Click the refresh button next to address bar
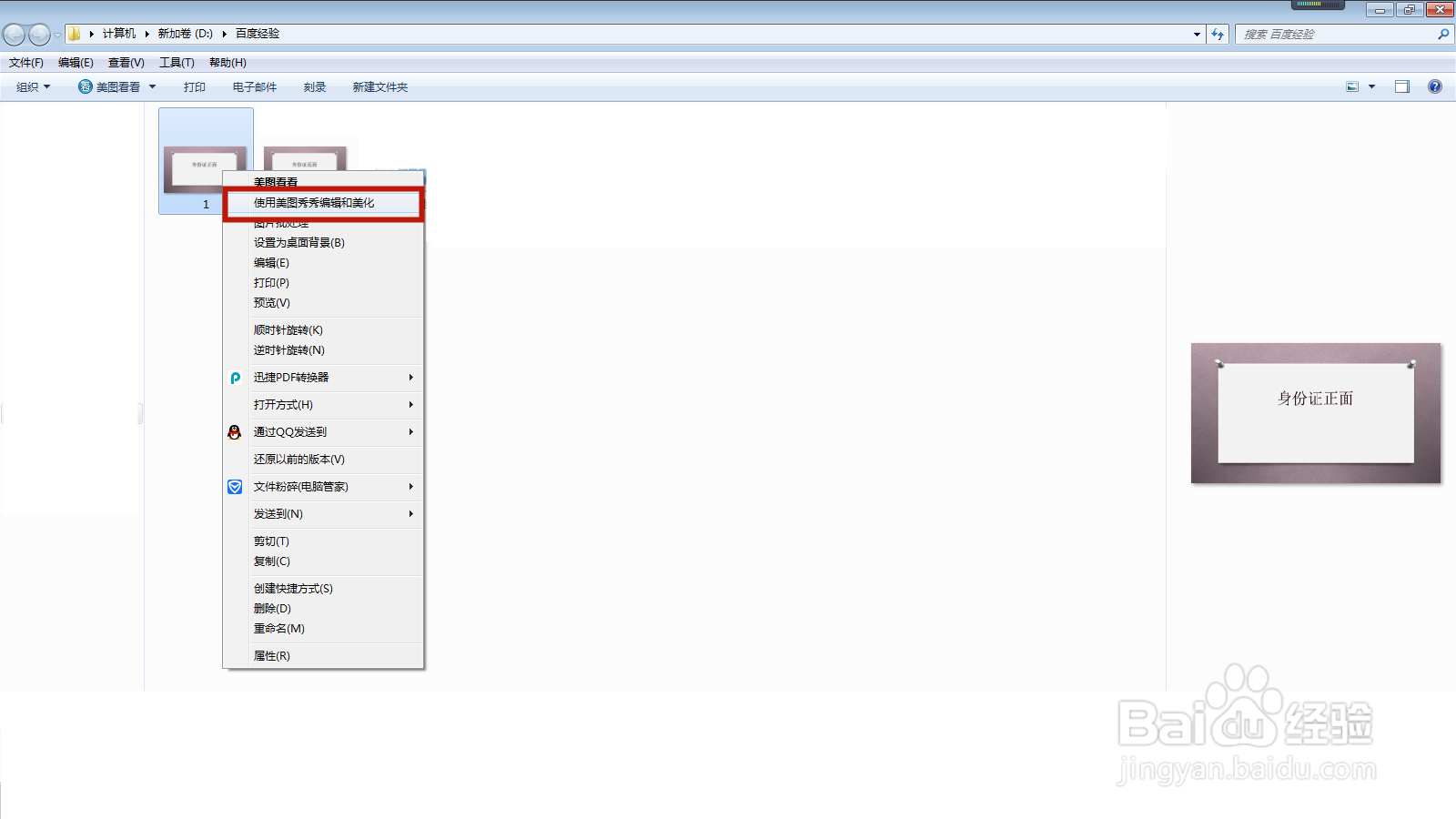 (1218, 35)
